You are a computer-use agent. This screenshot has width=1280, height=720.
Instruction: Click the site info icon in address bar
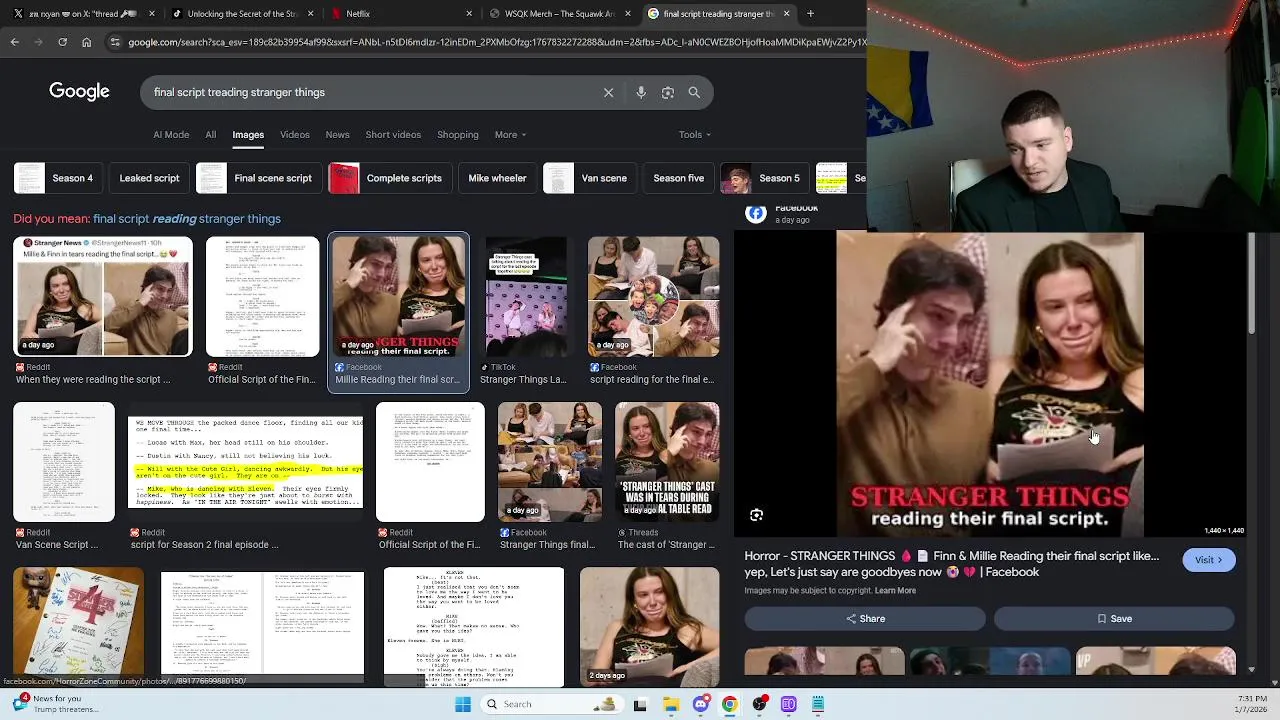pyautogui.click(x=115, y=42)
